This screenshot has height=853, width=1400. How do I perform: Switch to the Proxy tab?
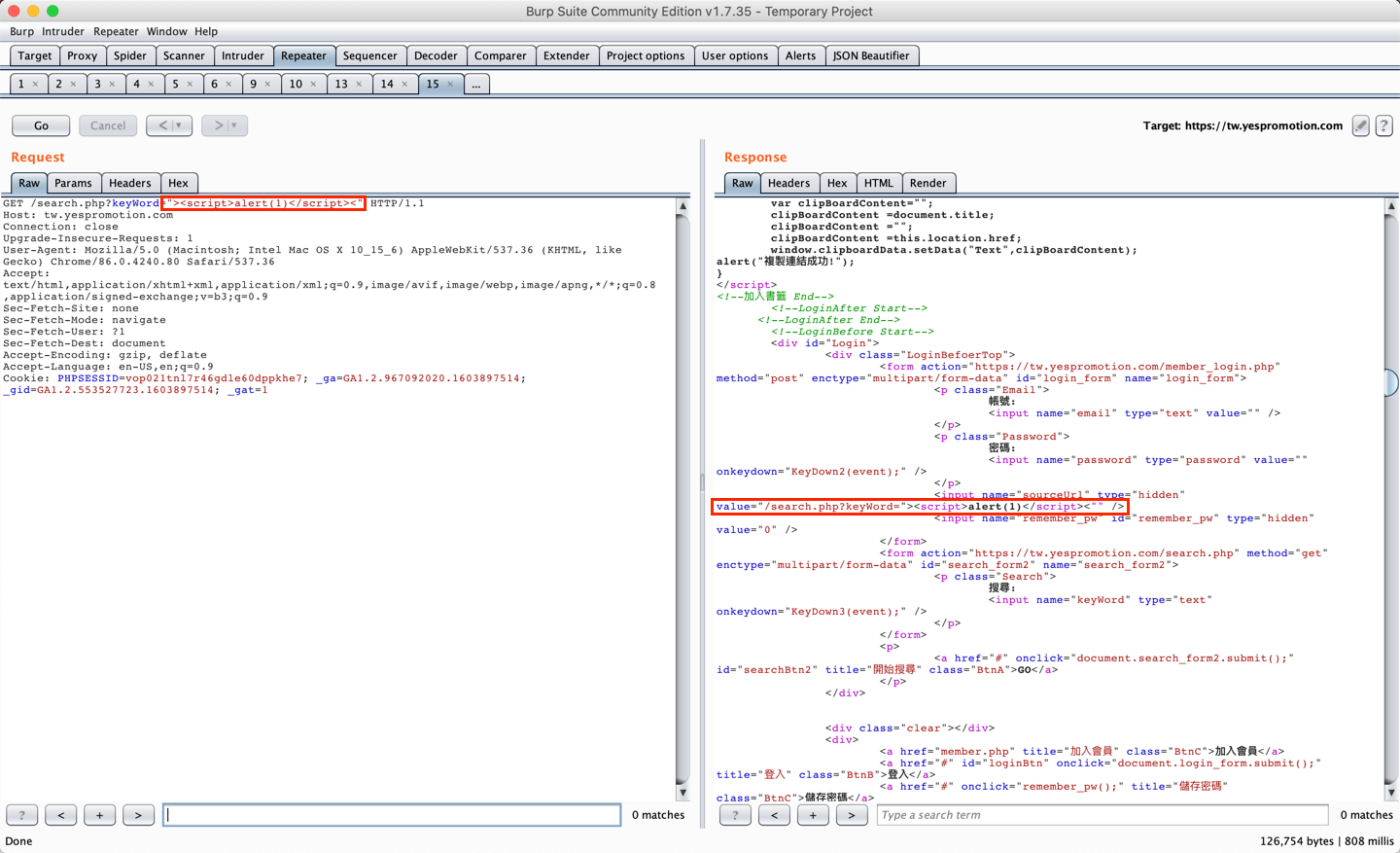83,55
